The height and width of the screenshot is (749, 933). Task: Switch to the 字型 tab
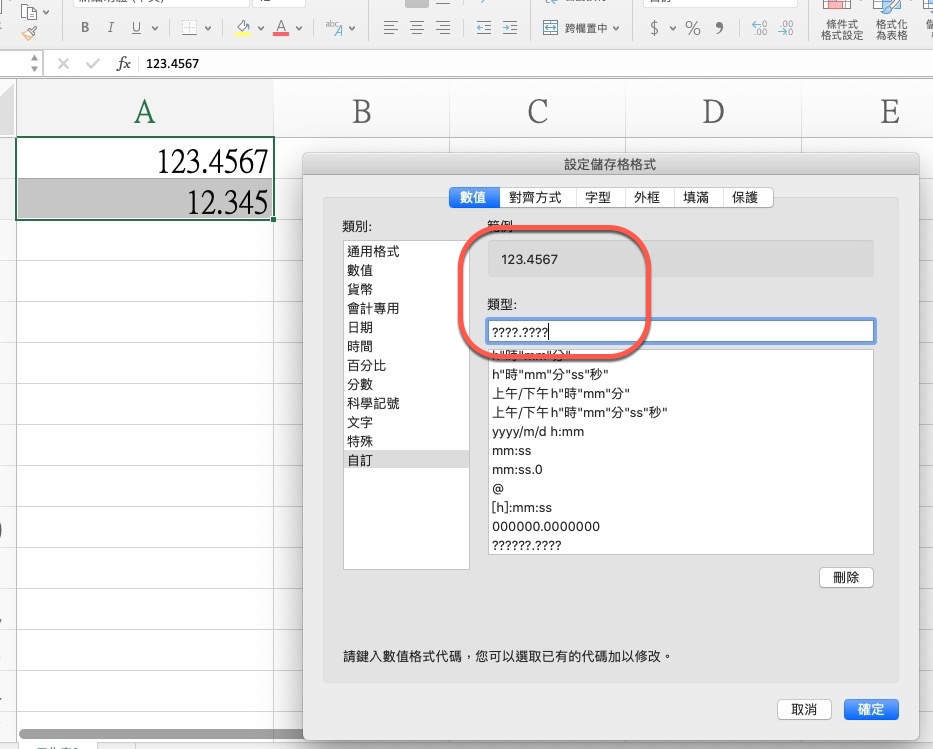pyautogui.click(x=598, y=198)
